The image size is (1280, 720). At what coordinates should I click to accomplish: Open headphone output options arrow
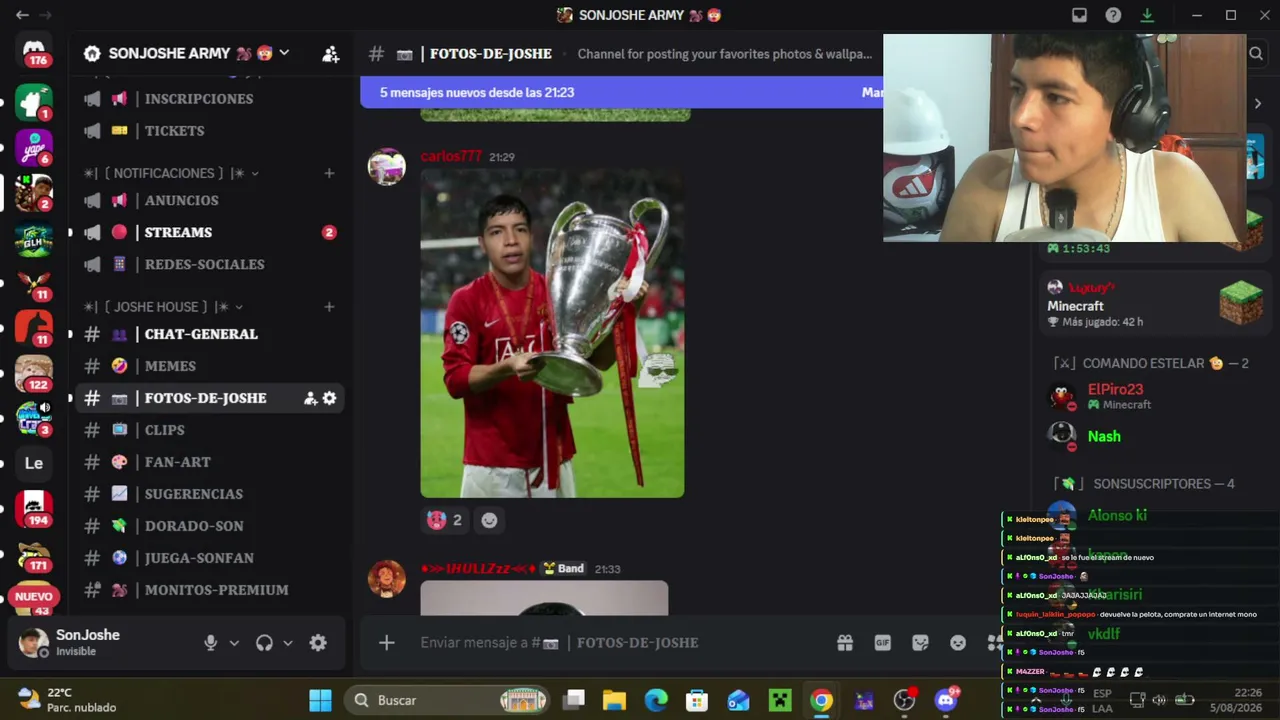tap(288, 643)
